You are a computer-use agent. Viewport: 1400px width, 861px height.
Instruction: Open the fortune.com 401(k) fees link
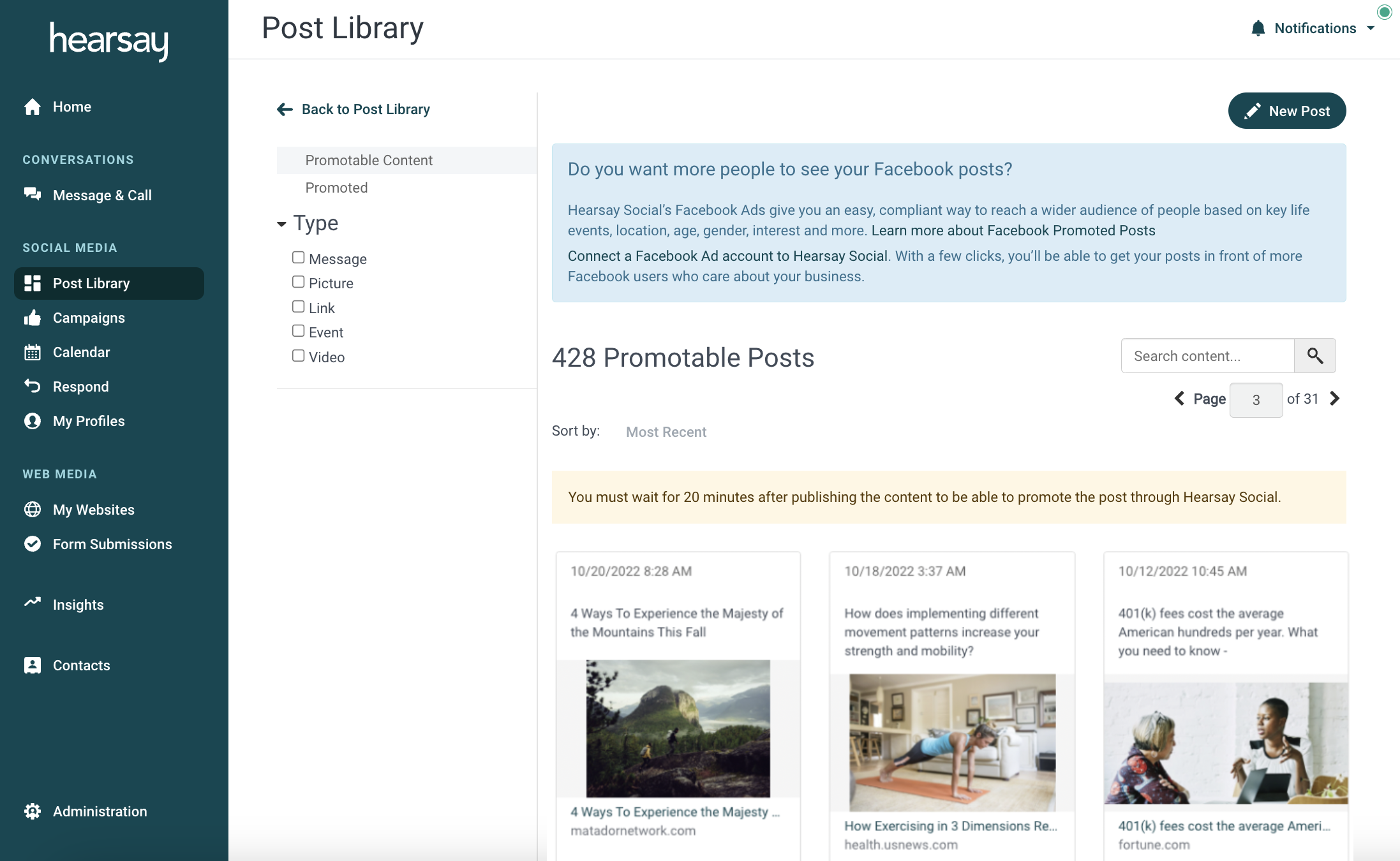(x=1225, y=826)
